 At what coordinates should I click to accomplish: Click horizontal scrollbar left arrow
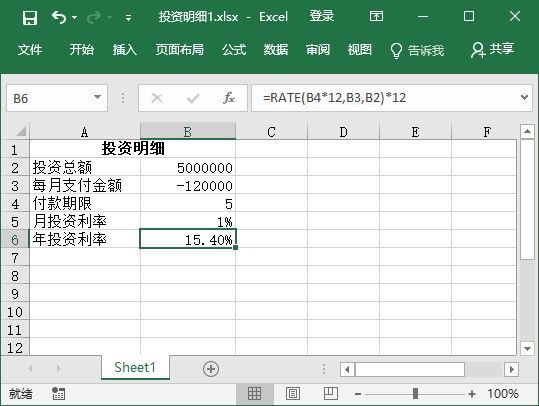(347, 370)
